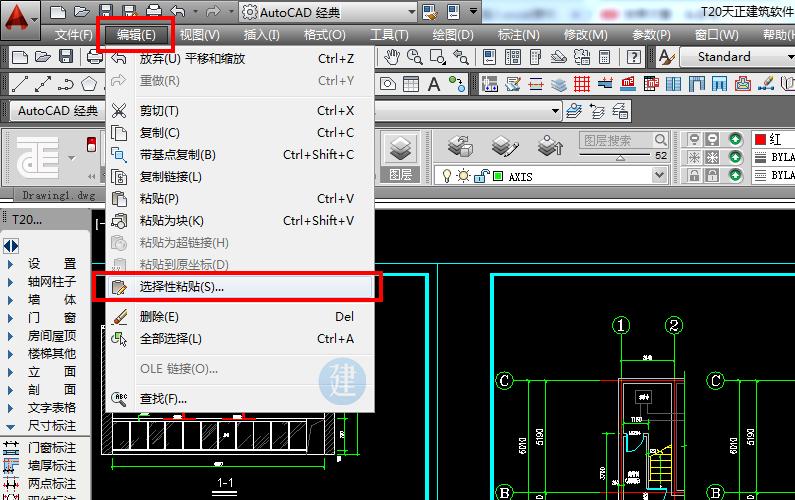
Task: Open the 红 color dropdown
Action: click(773, 139)
